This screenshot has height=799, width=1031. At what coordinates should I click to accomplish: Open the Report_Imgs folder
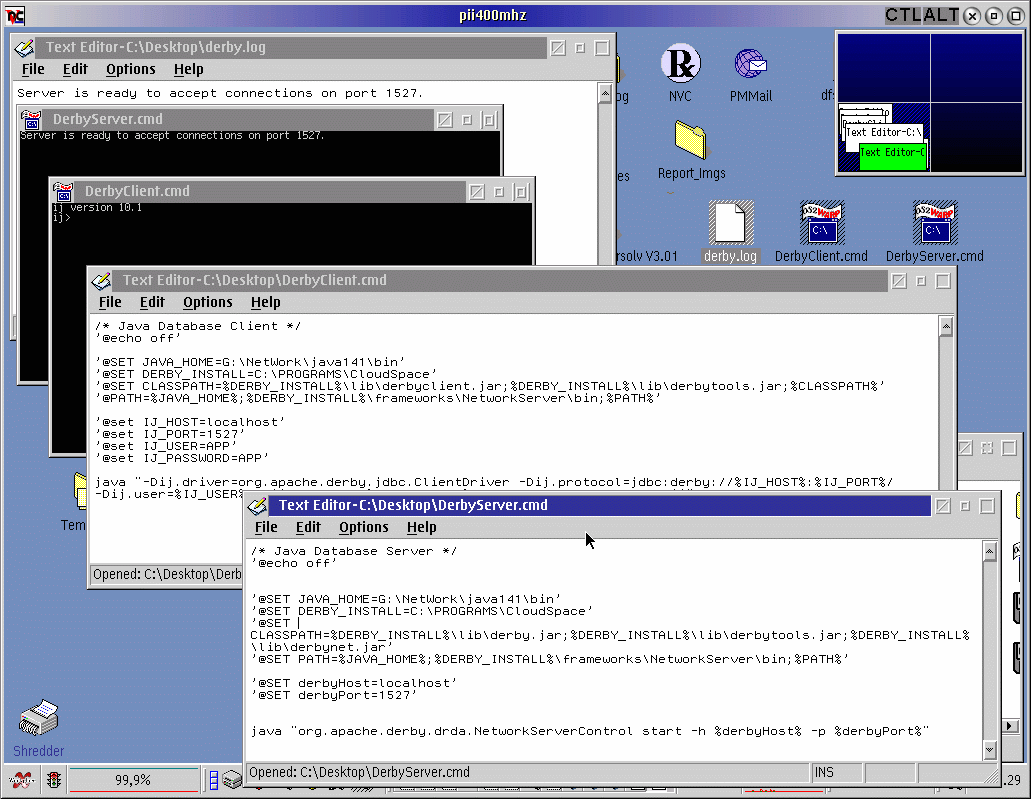(x=691, y=139)
